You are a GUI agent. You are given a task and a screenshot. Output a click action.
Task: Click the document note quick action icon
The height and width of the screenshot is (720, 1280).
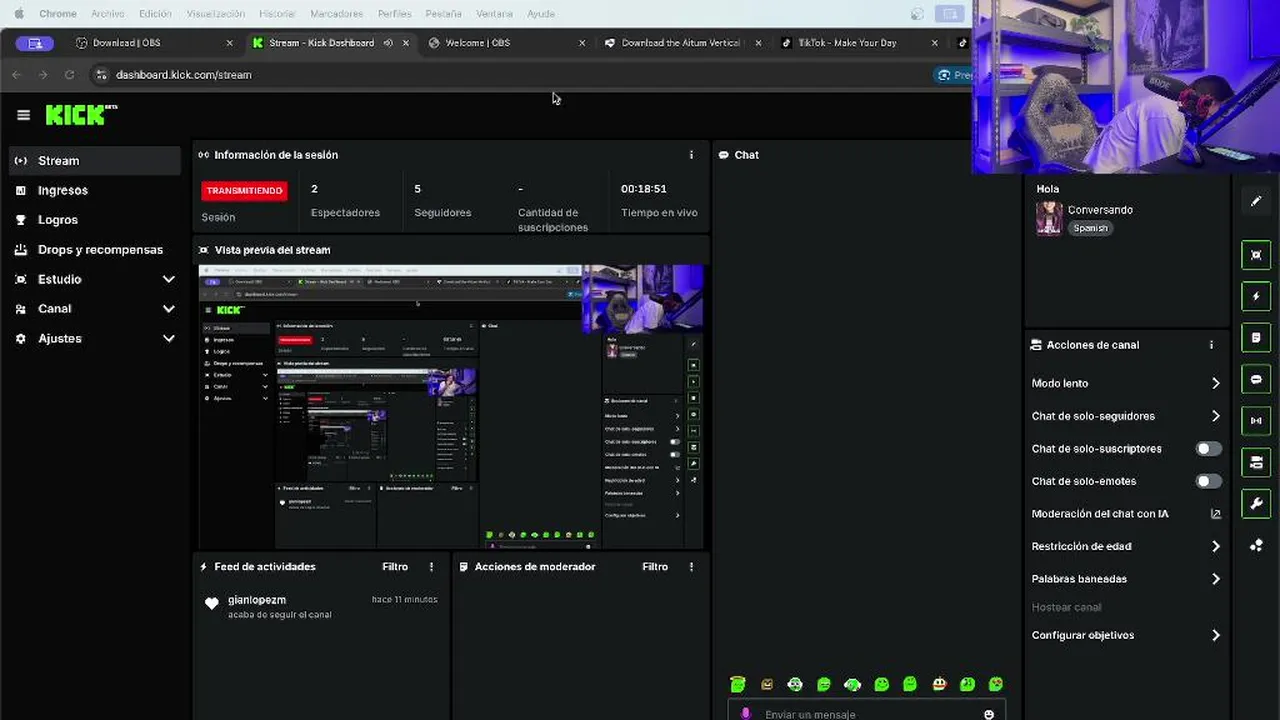(x=1256, y=338)
